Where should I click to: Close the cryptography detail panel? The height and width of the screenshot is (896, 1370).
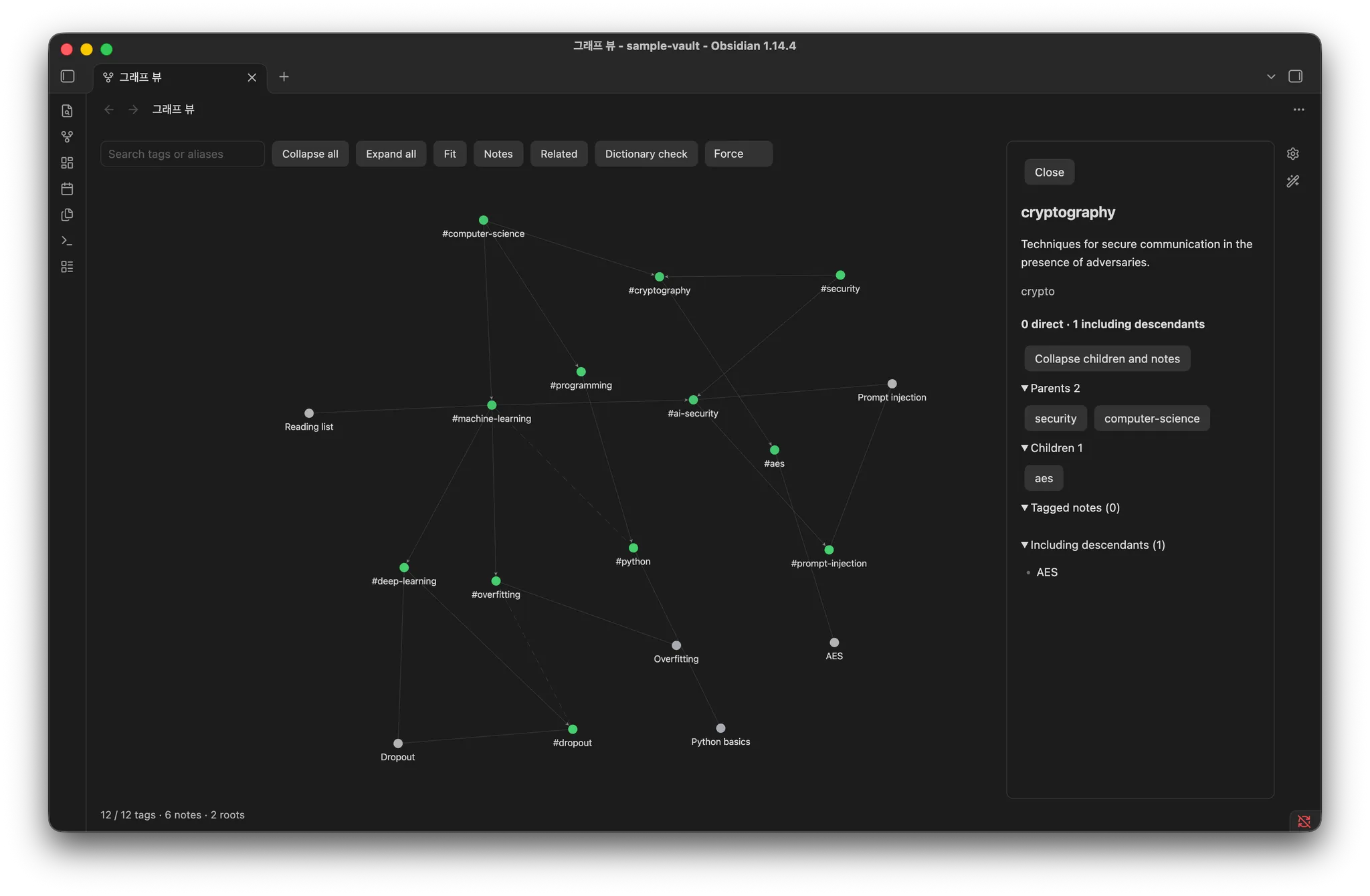(x=1049, y=172)
